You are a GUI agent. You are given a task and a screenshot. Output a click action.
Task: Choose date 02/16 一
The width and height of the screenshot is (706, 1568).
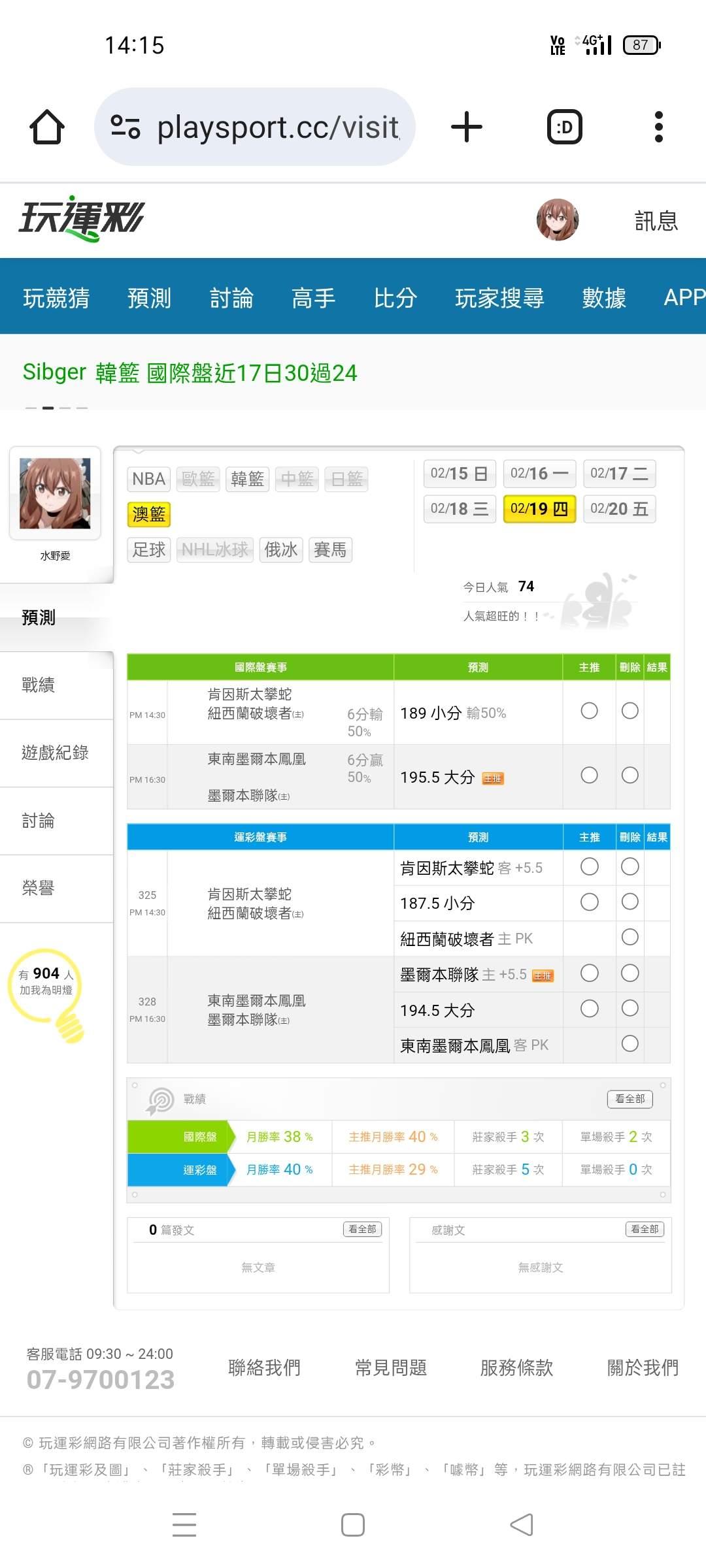point(539,474)
